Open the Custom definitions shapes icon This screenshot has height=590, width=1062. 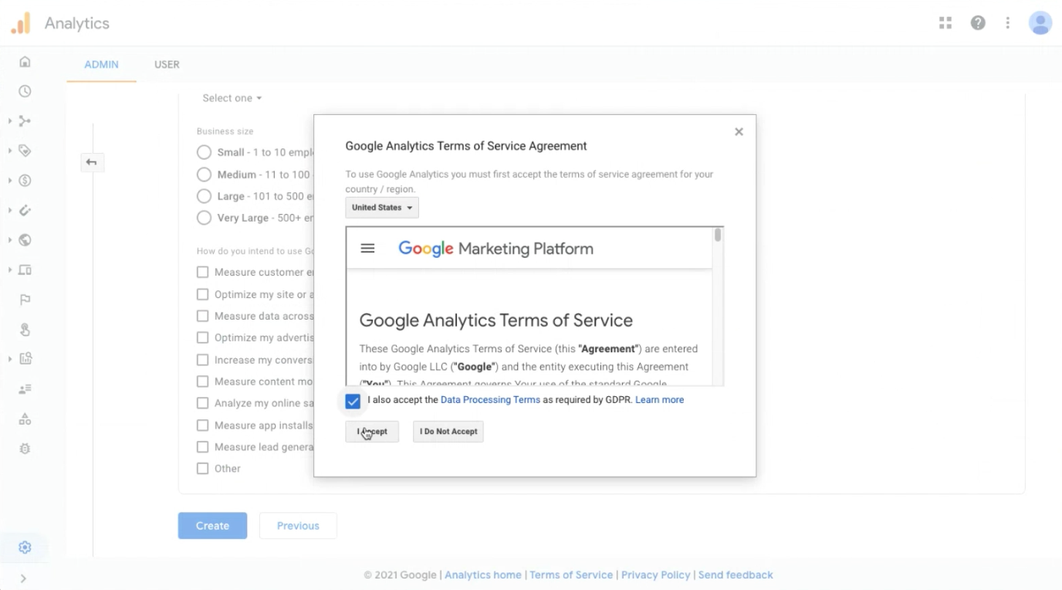25,419
